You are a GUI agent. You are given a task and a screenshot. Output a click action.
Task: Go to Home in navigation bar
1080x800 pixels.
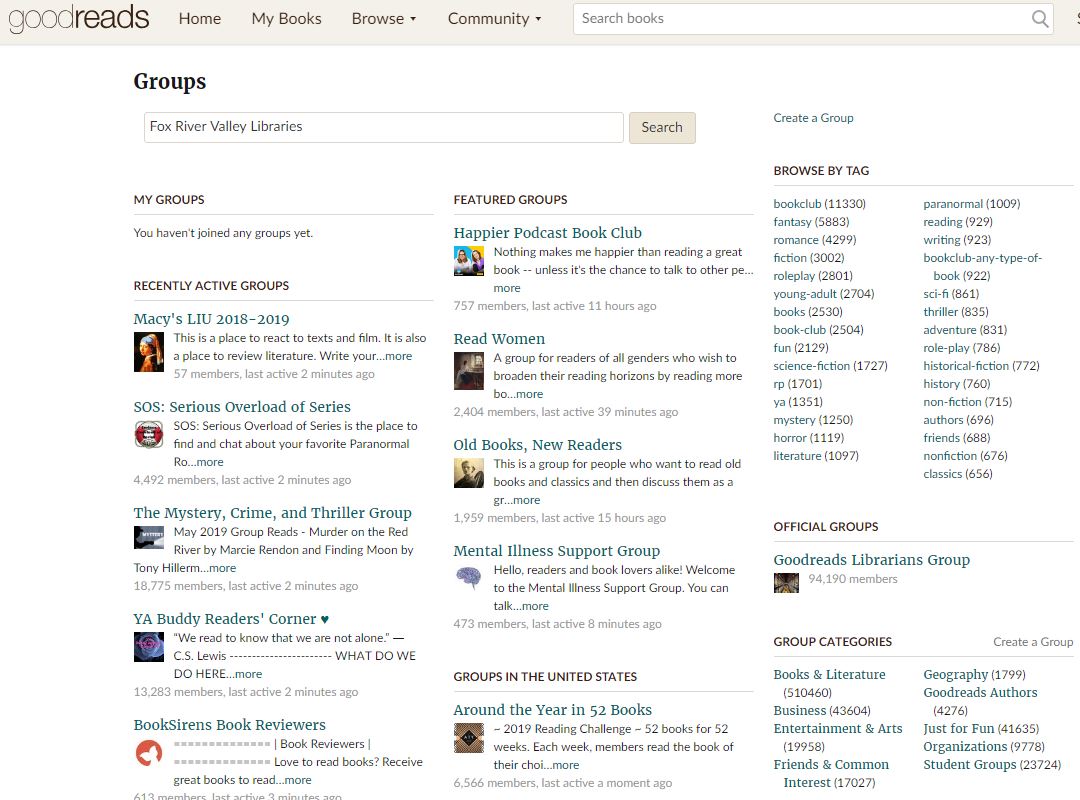pos(200,19)
